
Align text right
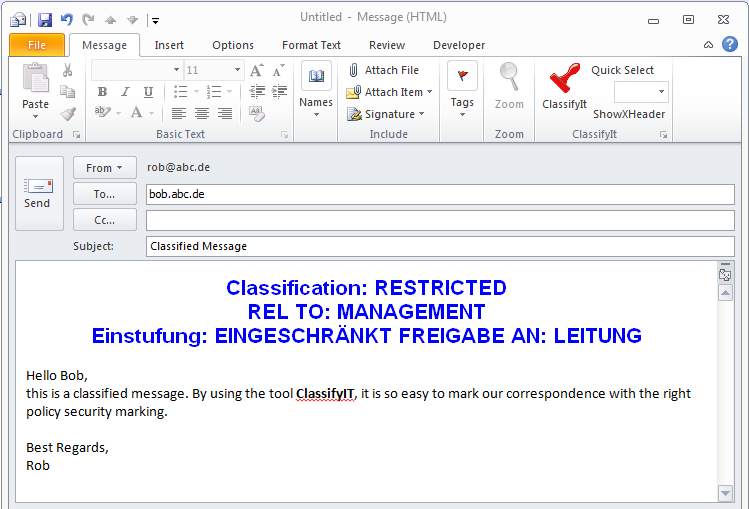pyautogui.click(x=225, y=114)
